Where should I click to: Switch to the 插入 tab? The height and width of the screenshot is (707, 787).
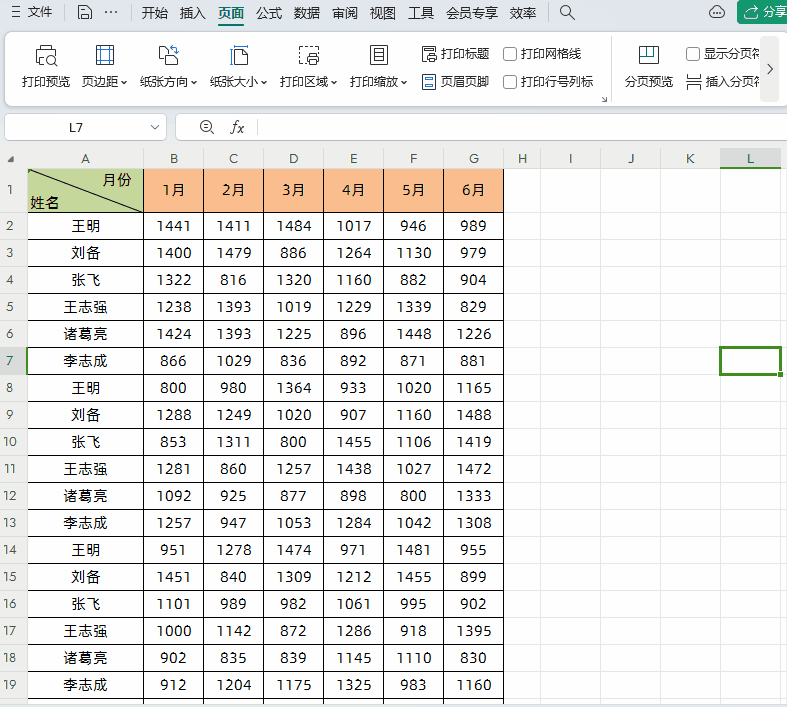pos(192,13)
